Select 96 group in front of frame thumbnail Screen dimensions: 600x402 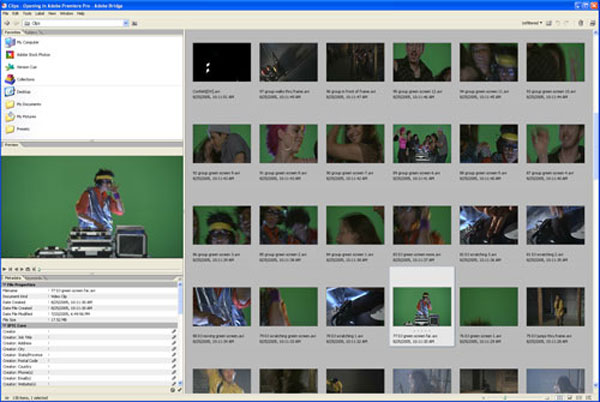pyautogui.click(x=355, y=62)
